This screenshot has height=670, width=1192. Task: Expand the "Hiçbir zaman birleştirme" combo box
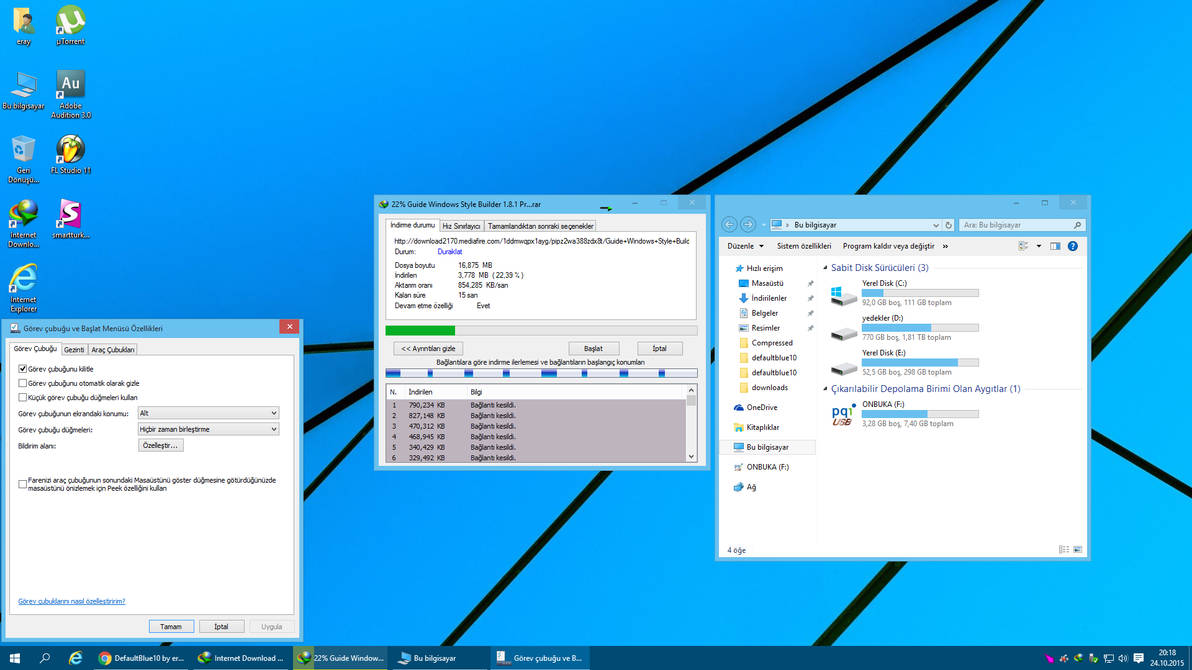[x=208, y=429]
